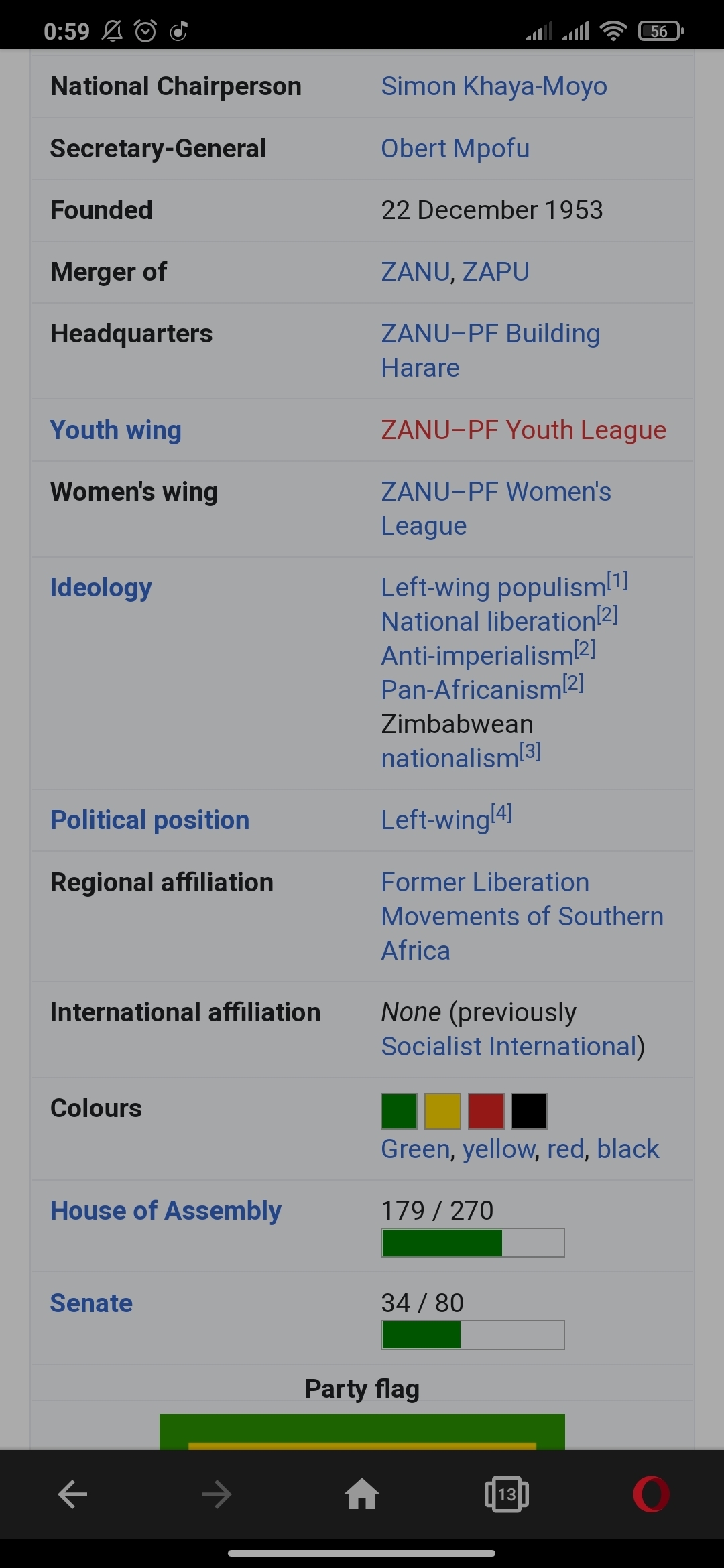Tap the browser forward arrow
The width and height of the screenshot is (724, 1568).
[217, 1494]
